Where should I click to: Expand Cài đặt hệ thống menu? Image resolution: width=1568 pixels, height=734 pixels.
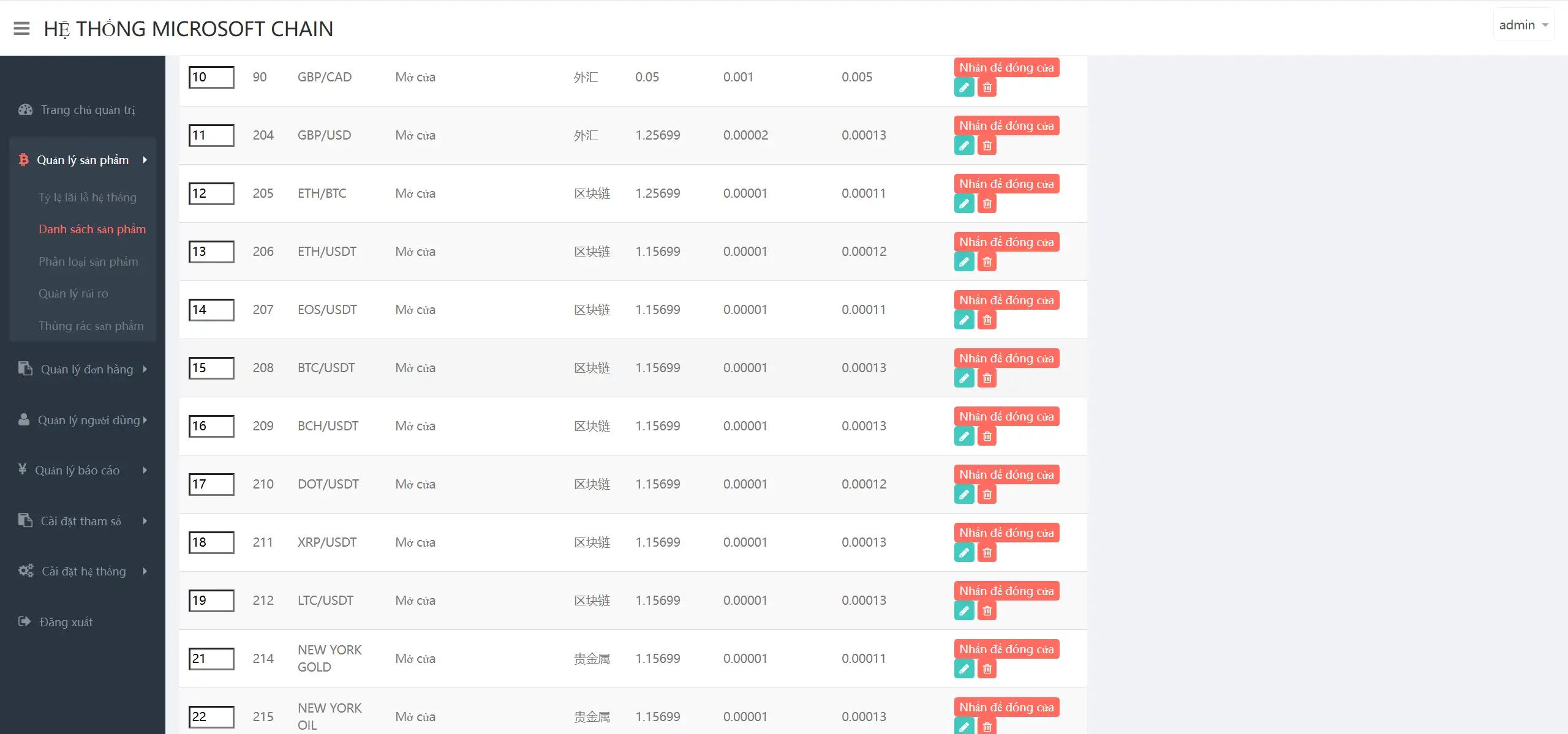83,571
